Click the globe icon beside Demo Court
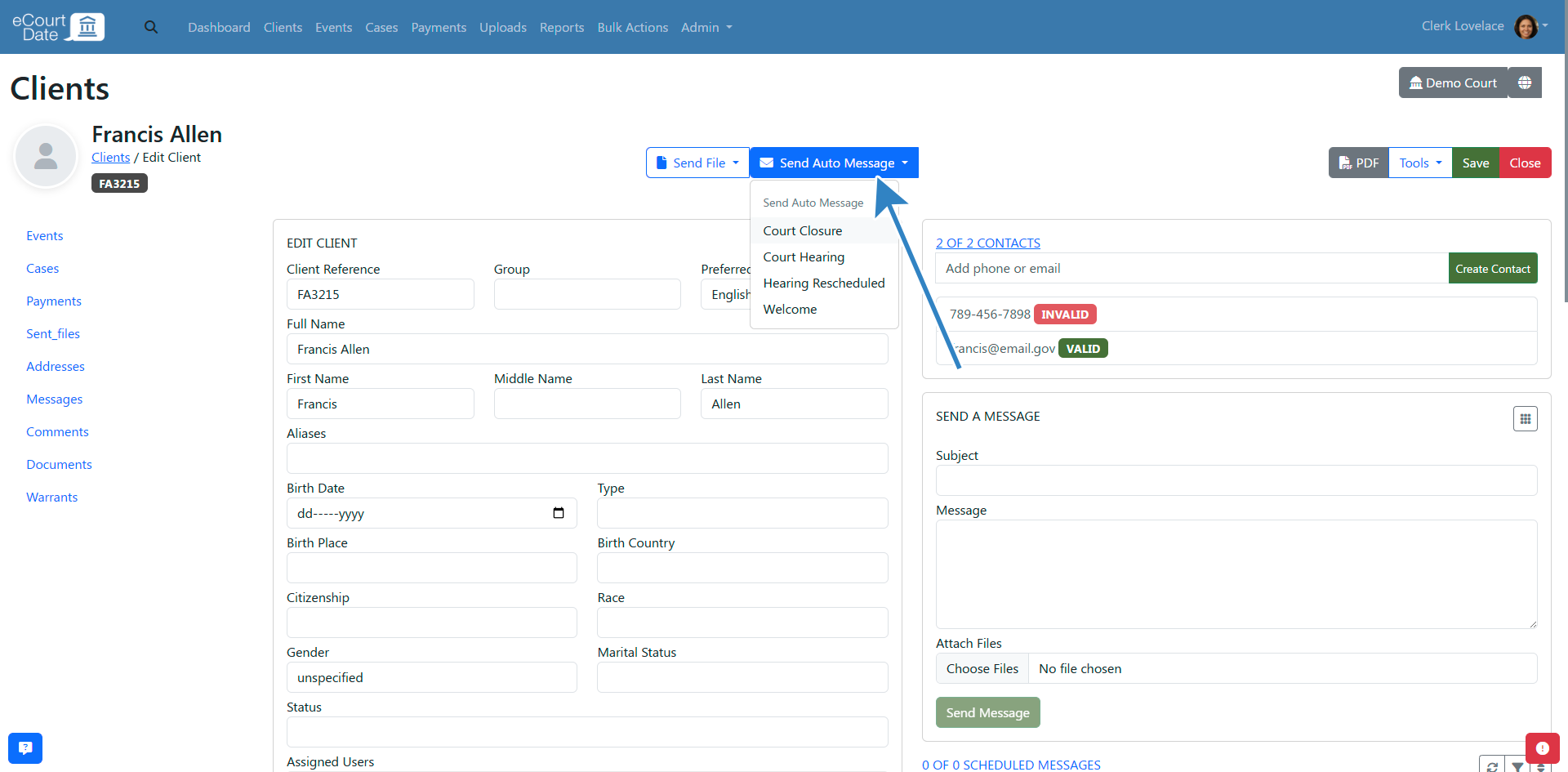 (1525, 83)
